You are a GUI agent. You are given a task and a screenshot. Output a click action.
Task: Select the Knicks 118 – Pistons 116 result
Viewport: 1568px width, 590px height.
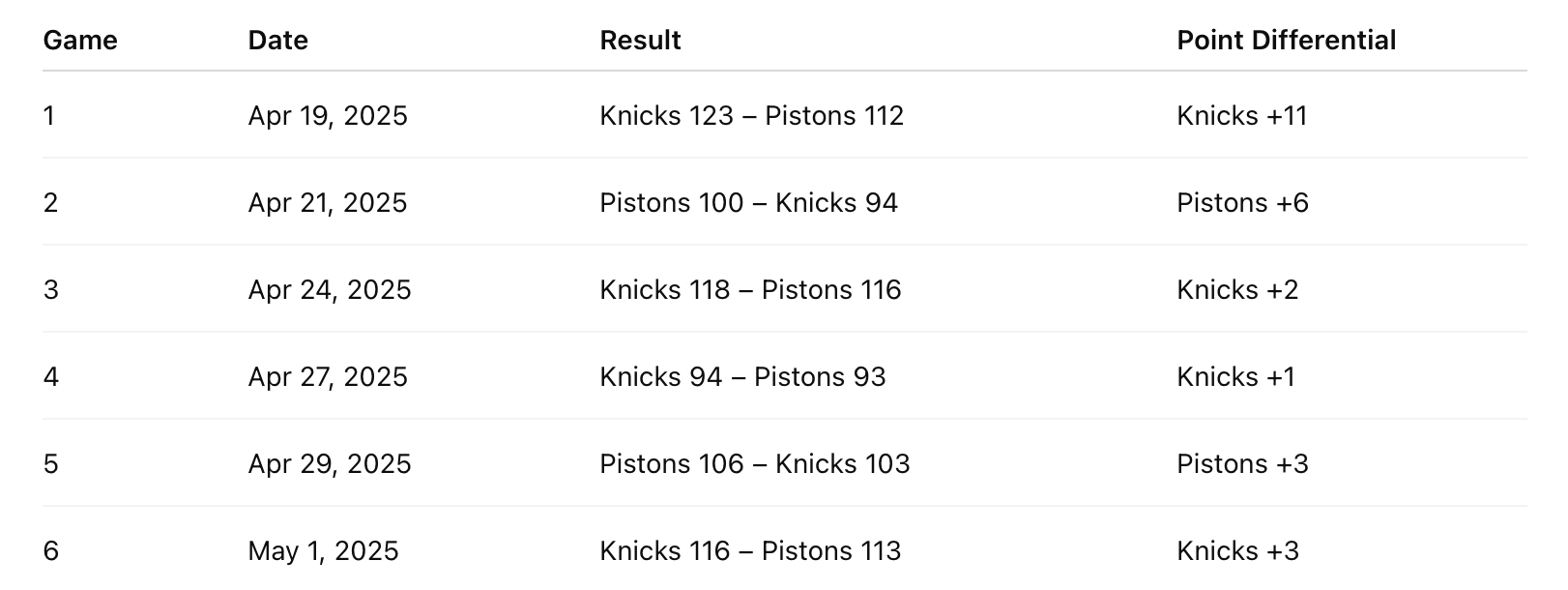click(x=750, y=290)
